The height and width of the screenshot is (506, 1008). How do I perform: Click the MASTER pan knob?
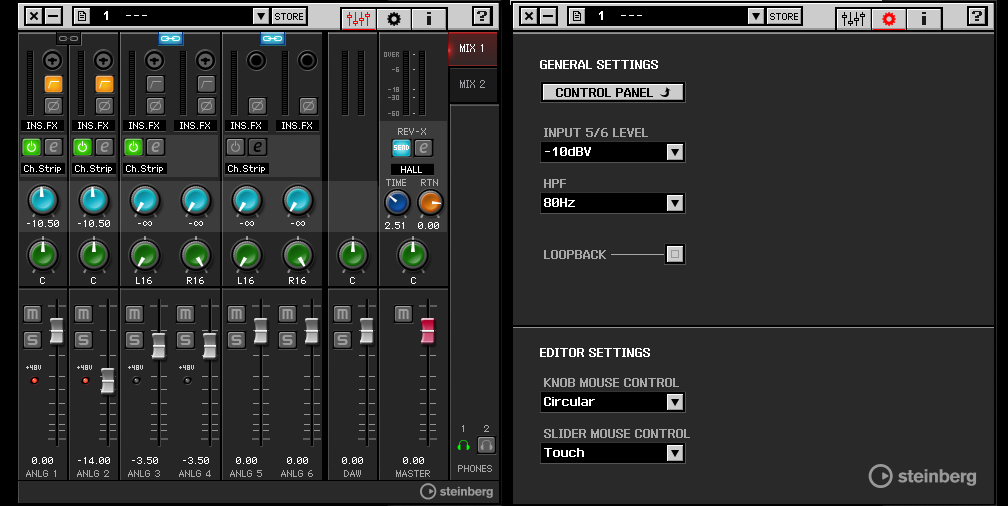pos(413,255)
